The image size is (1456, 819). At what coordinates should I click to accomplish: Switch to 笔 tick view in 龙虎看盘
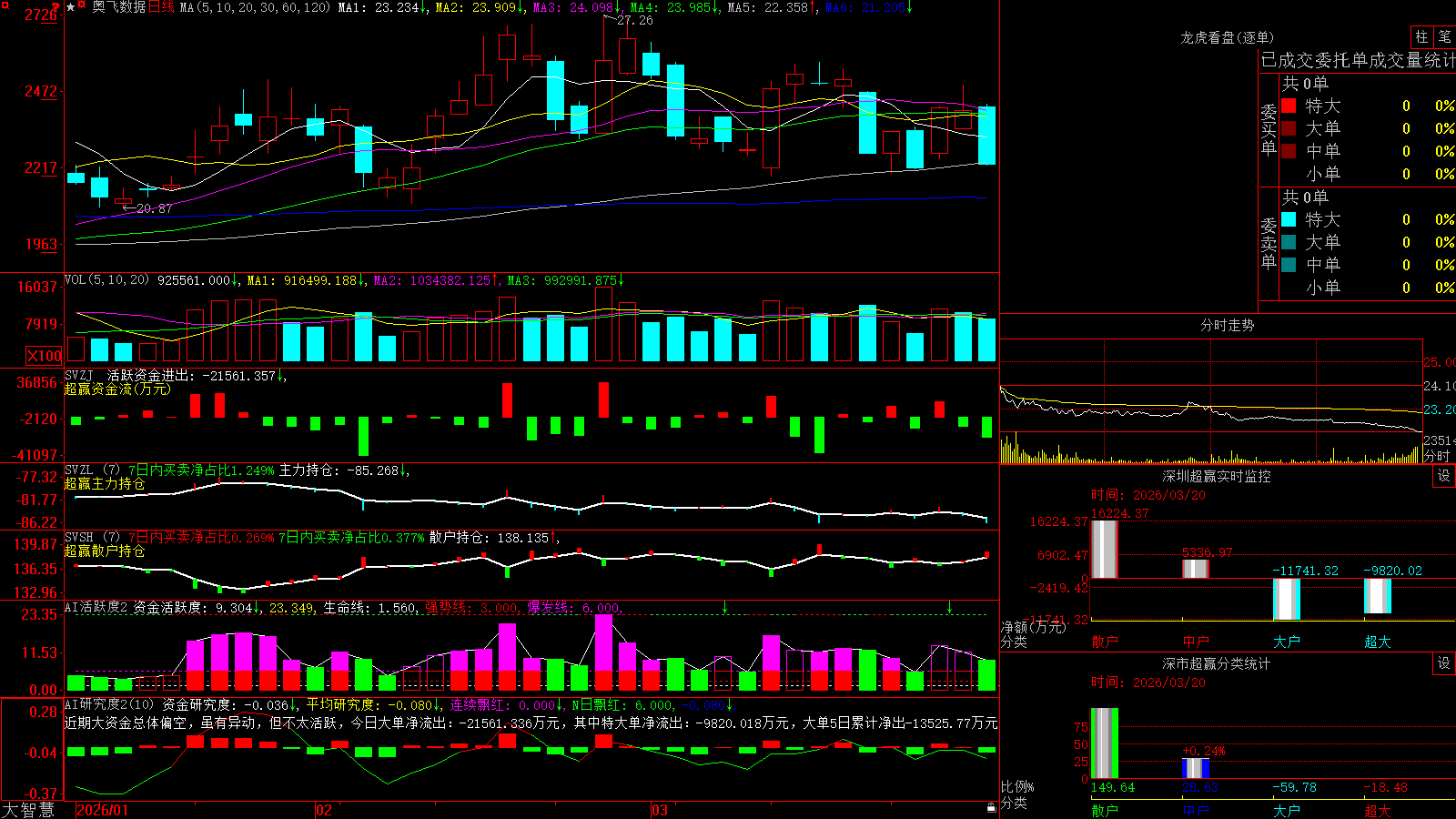coord(1444,36)
